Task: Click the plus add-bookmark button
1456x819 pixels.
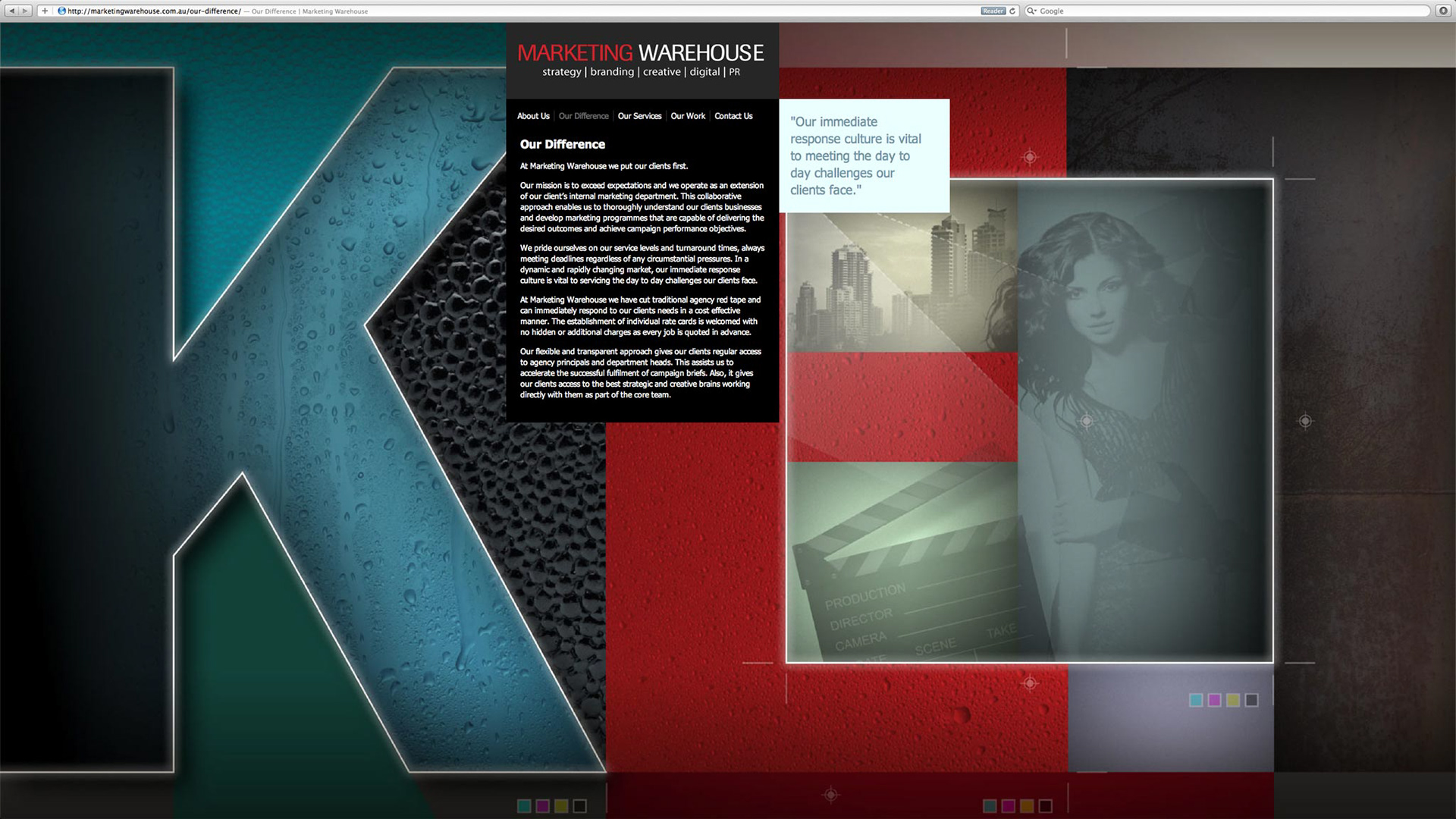Action: 45,11
